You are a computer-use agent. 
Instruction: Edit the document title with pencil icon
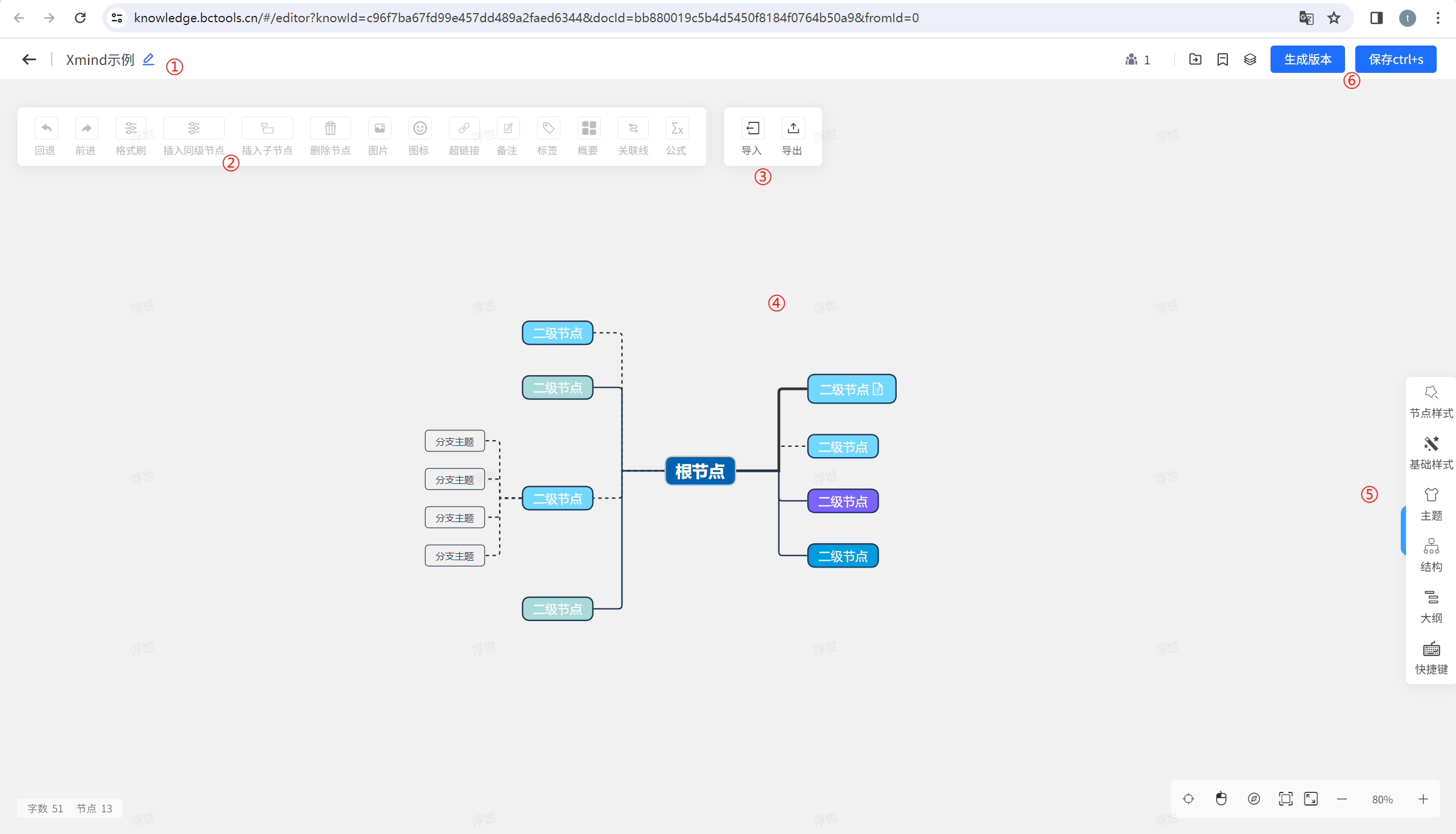pos(149,59)
